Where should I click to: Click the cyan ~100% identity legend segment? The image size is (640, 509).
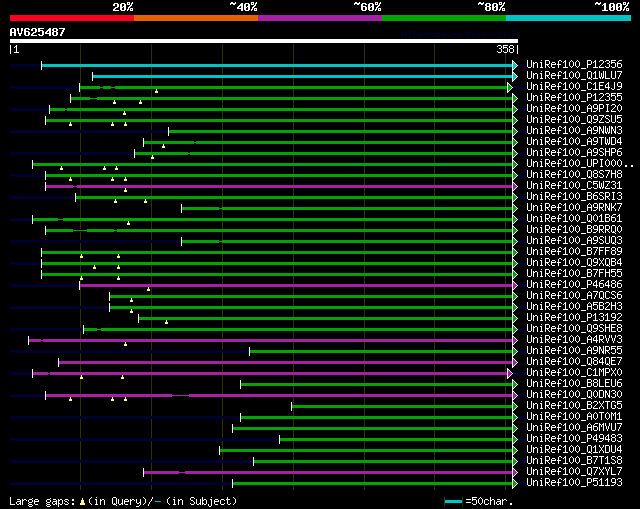tap(569, 18)
